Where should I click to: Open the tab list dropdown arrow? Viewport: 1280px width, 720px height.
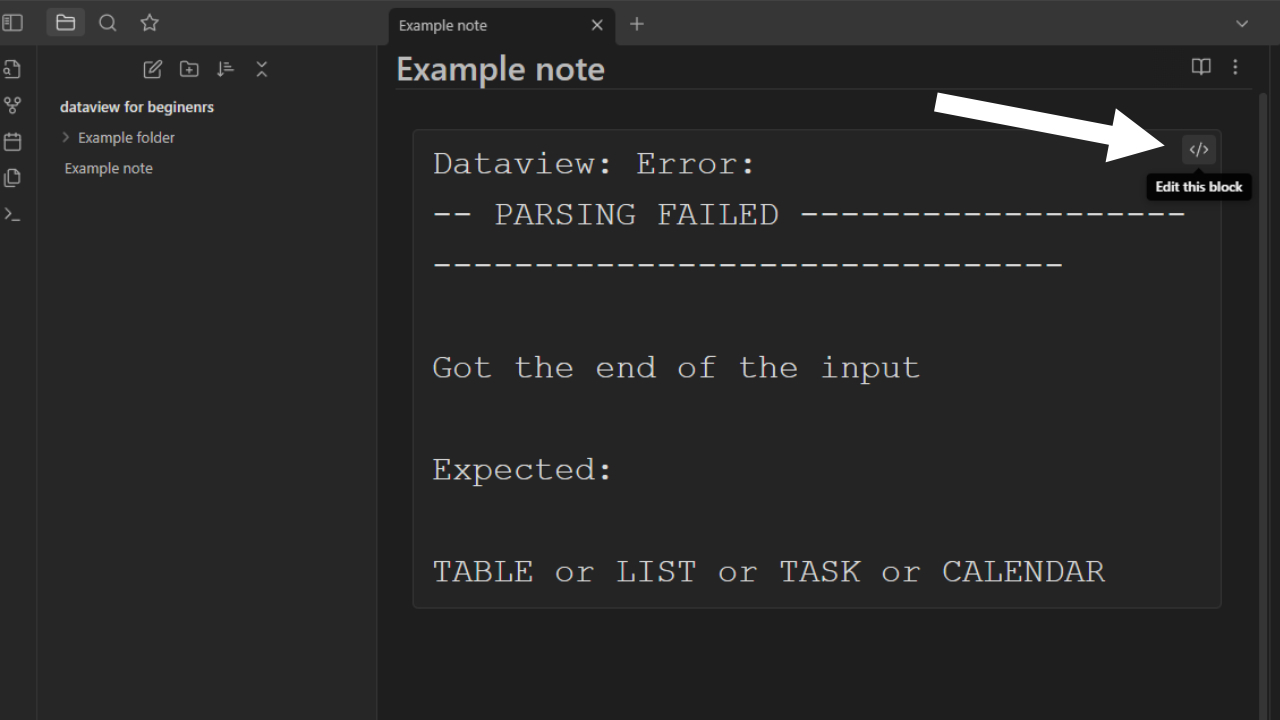(x=1241, y=22)
